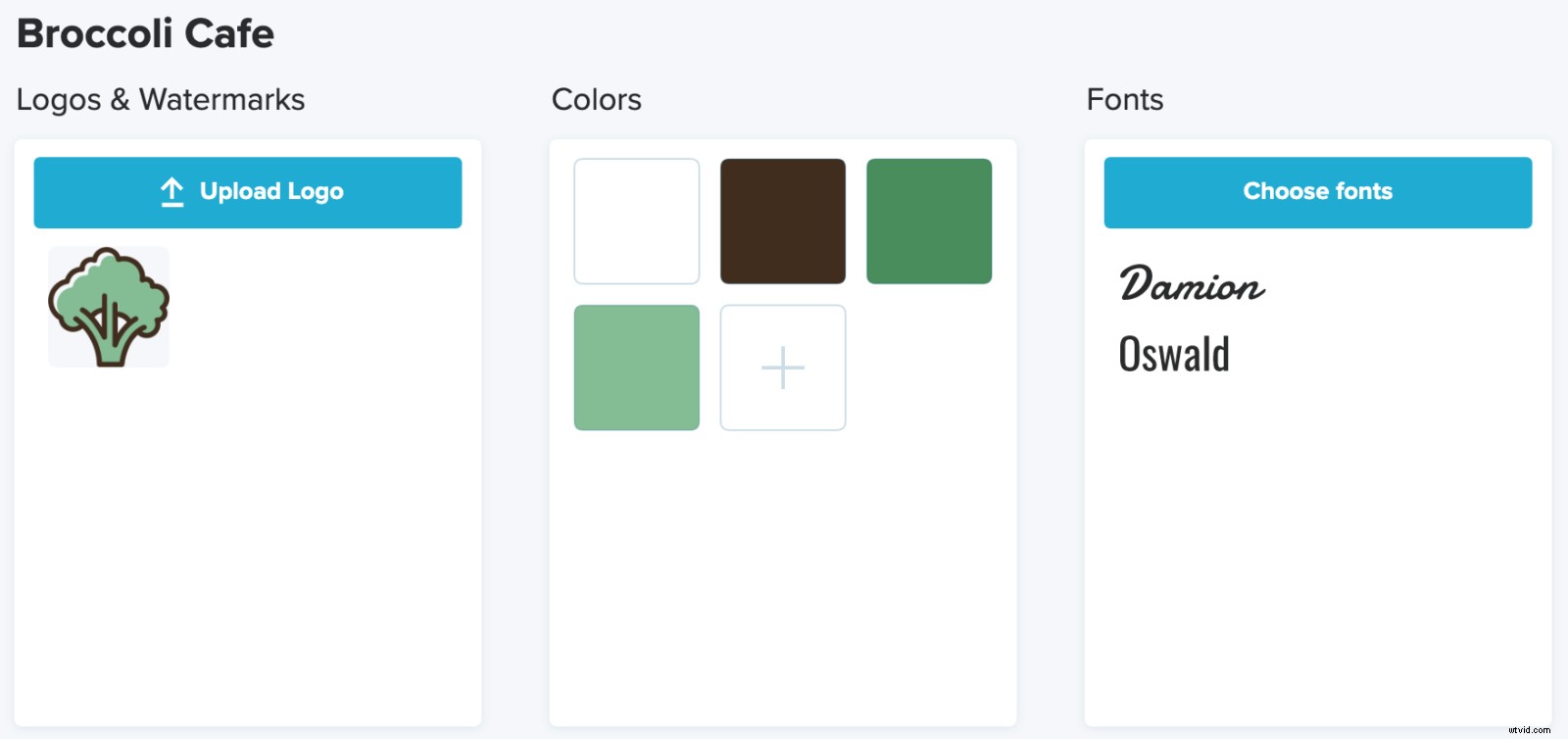Open the Damion script font entry

click(x=1192, y=285)
